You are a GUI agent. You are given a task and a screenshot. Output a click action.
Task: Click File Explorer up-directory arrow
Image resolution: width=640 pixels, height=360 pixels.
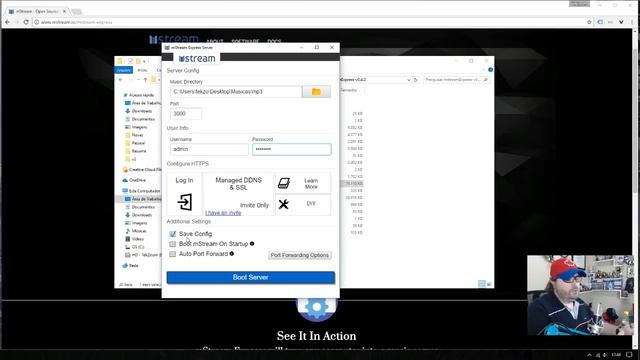(x=145, y=80)
